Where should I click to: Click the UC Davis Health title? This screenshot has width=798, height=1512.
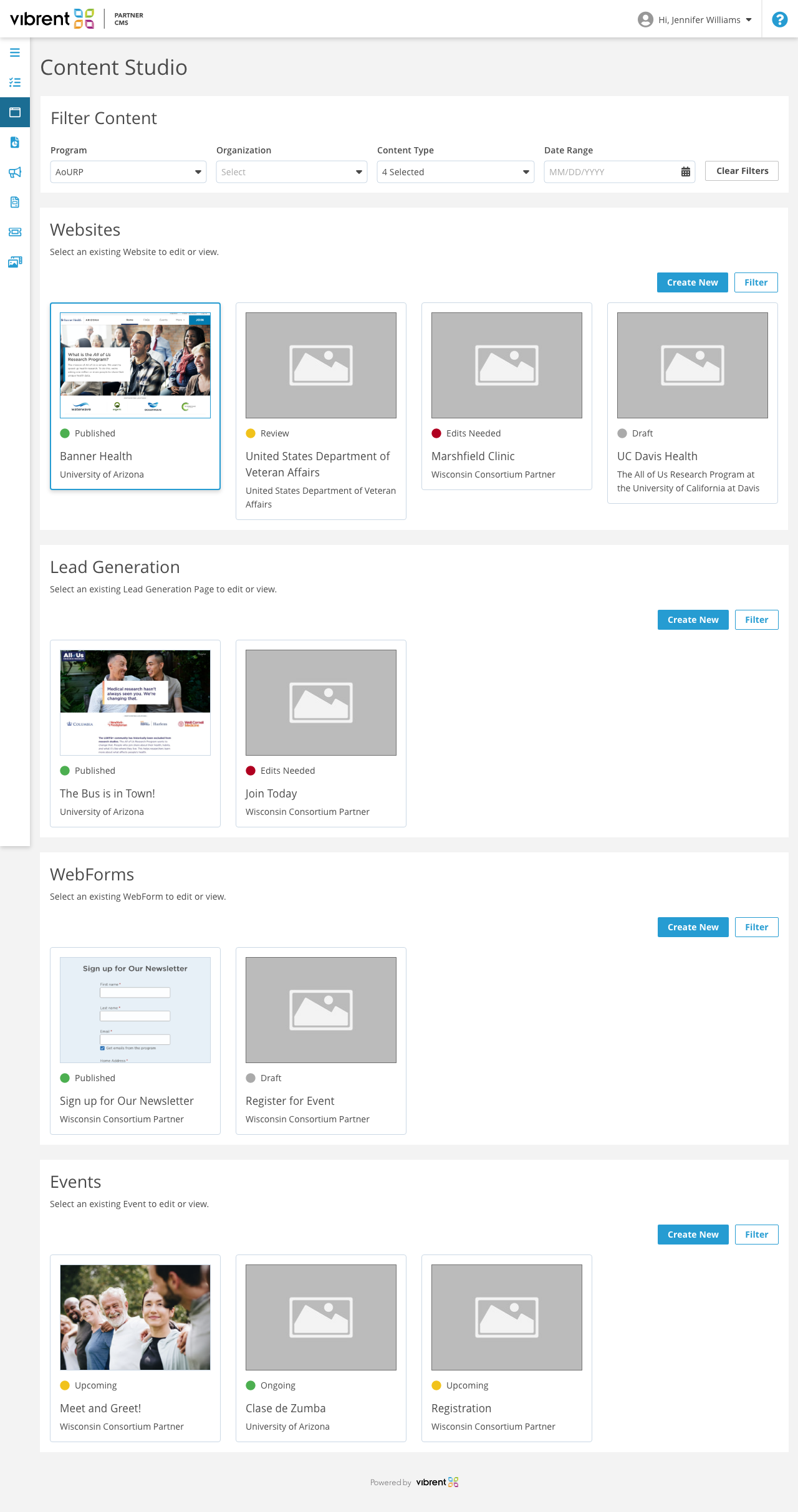point(657,456)
